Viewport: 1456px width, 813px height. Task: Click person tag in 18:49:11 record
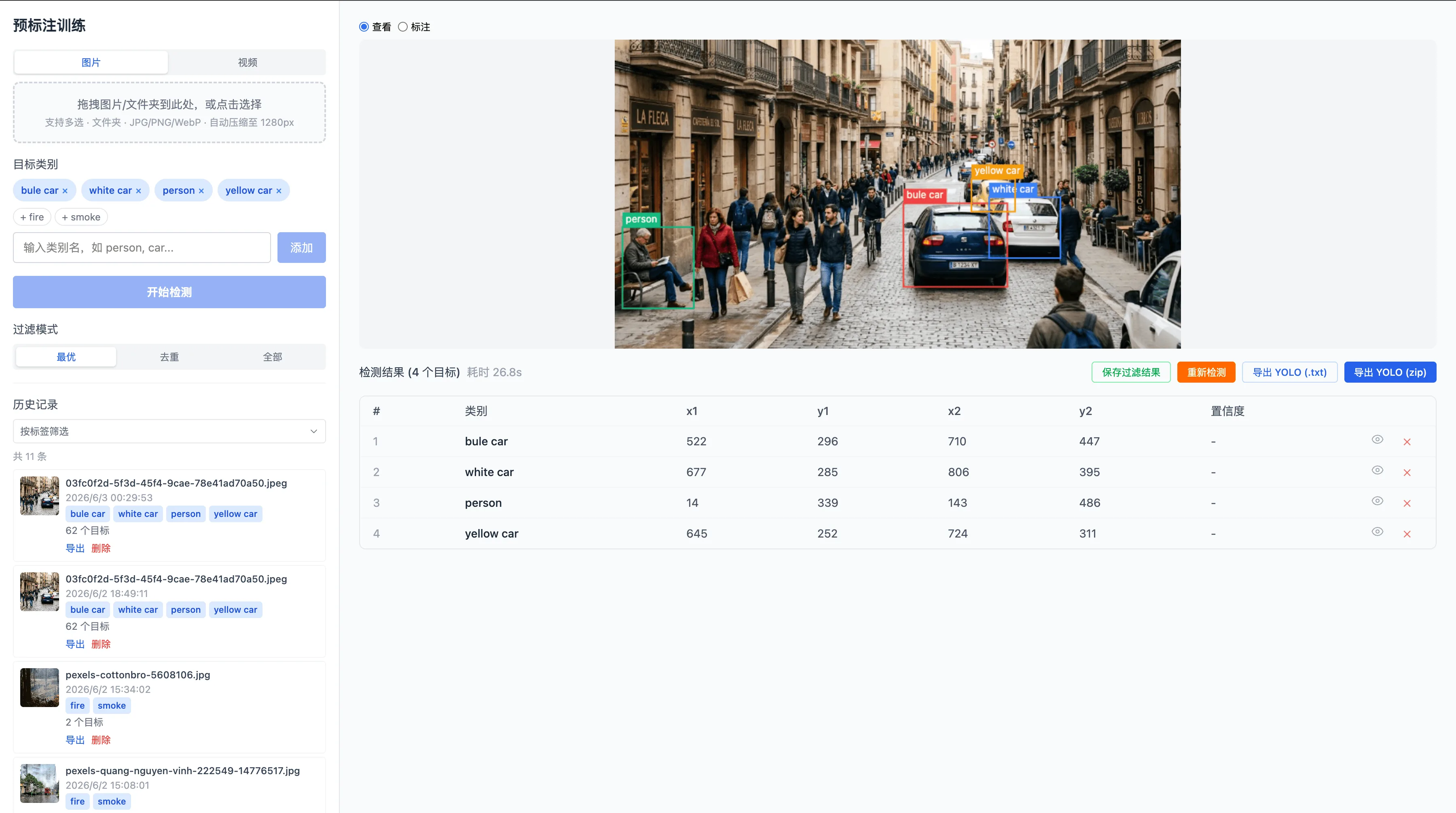click(186, 610)
